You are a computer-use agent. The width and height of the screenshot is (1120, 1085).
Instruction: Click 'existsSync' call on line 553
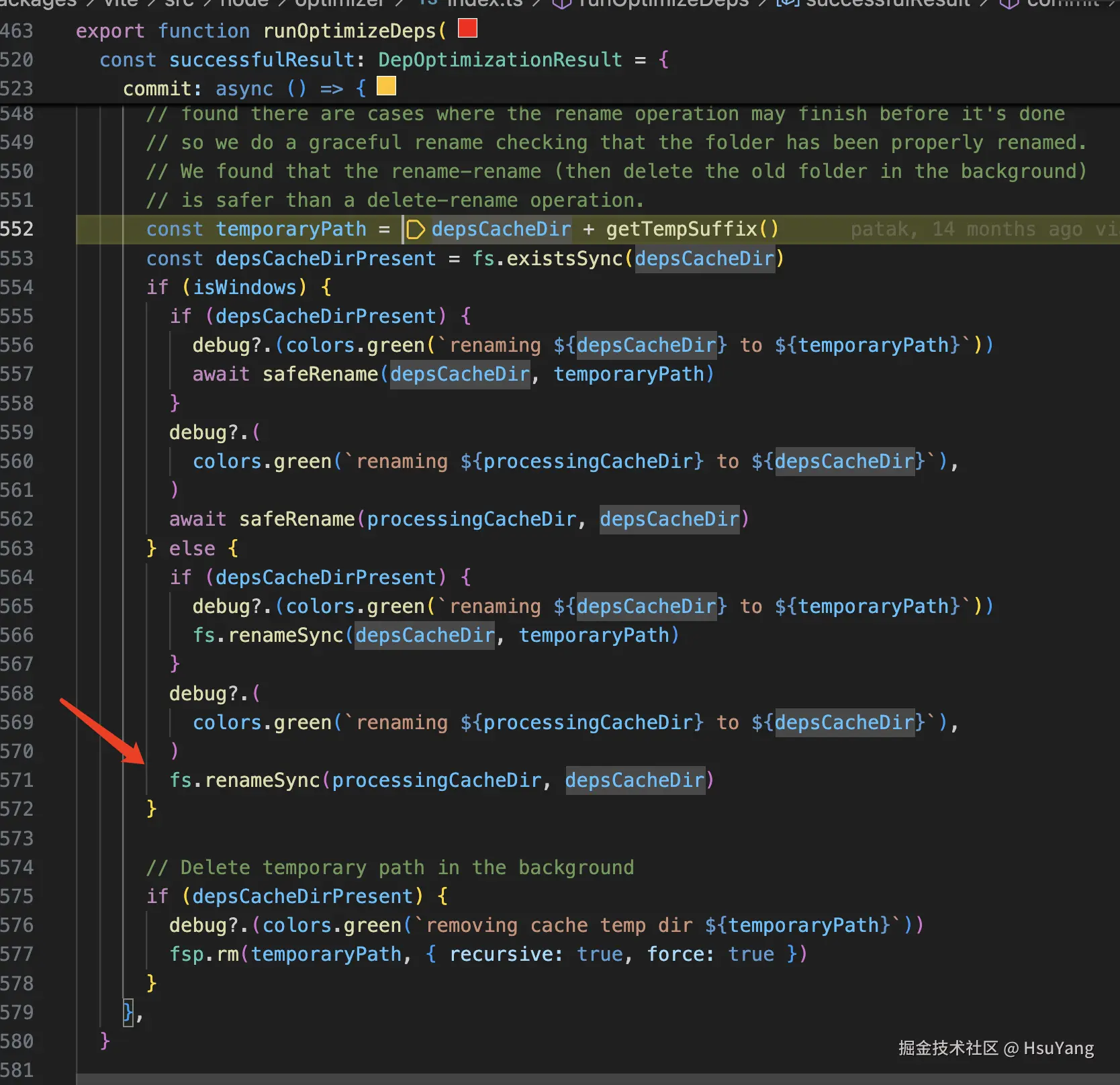(x=565, y=258)
